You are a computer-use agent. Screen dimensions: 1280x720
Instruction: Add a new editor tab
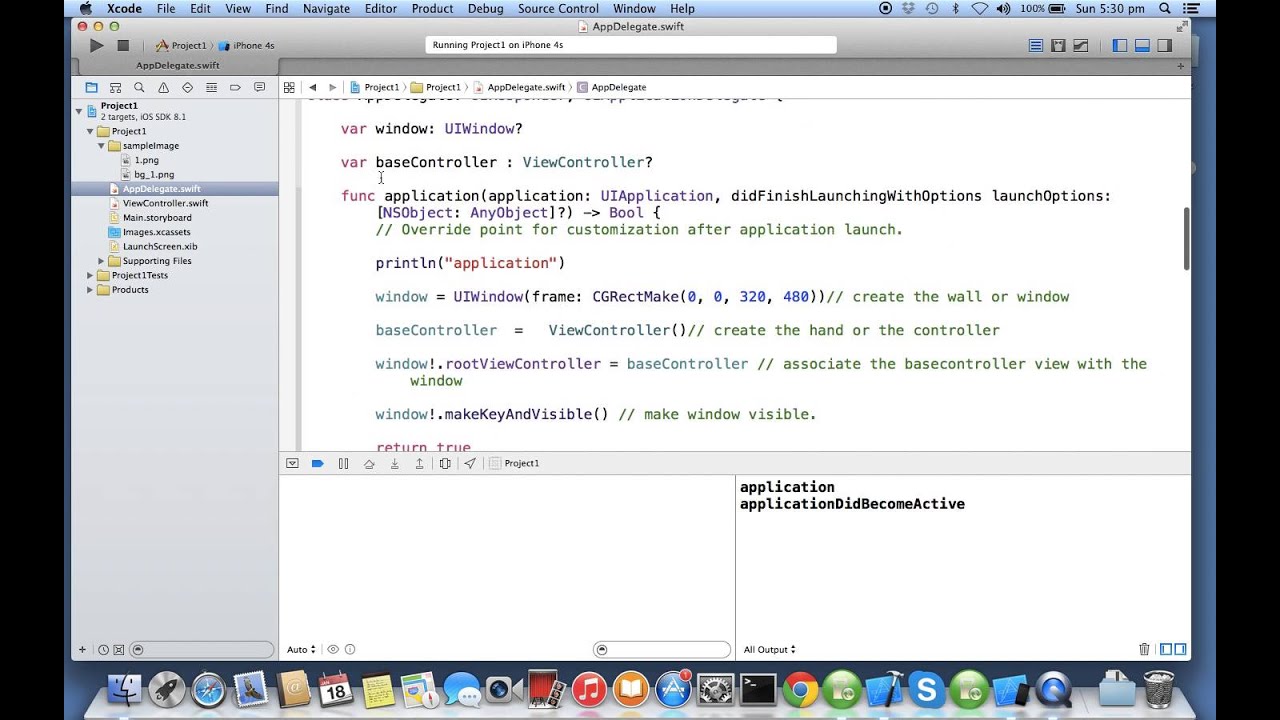[1181, 65]
